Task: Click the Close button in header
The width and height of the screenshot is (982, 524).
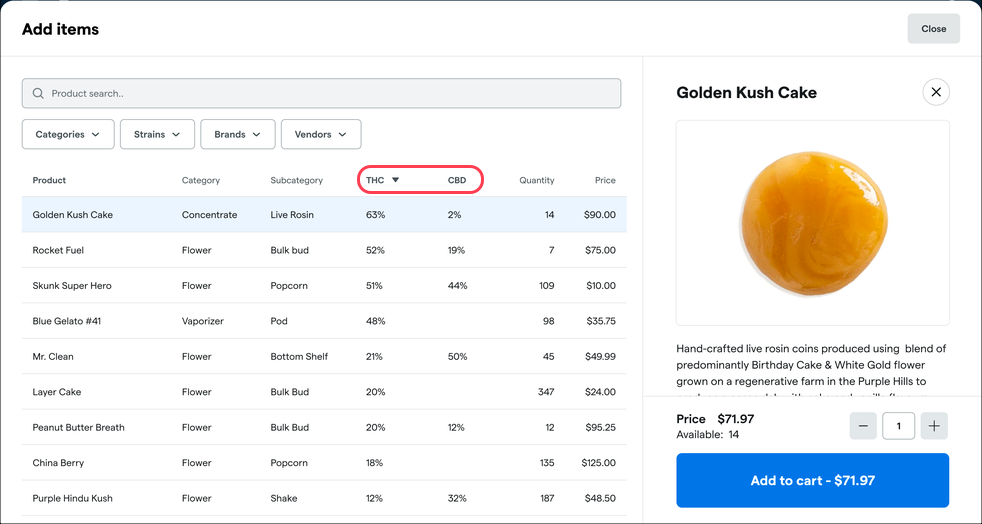Action: tap(933, 29)
